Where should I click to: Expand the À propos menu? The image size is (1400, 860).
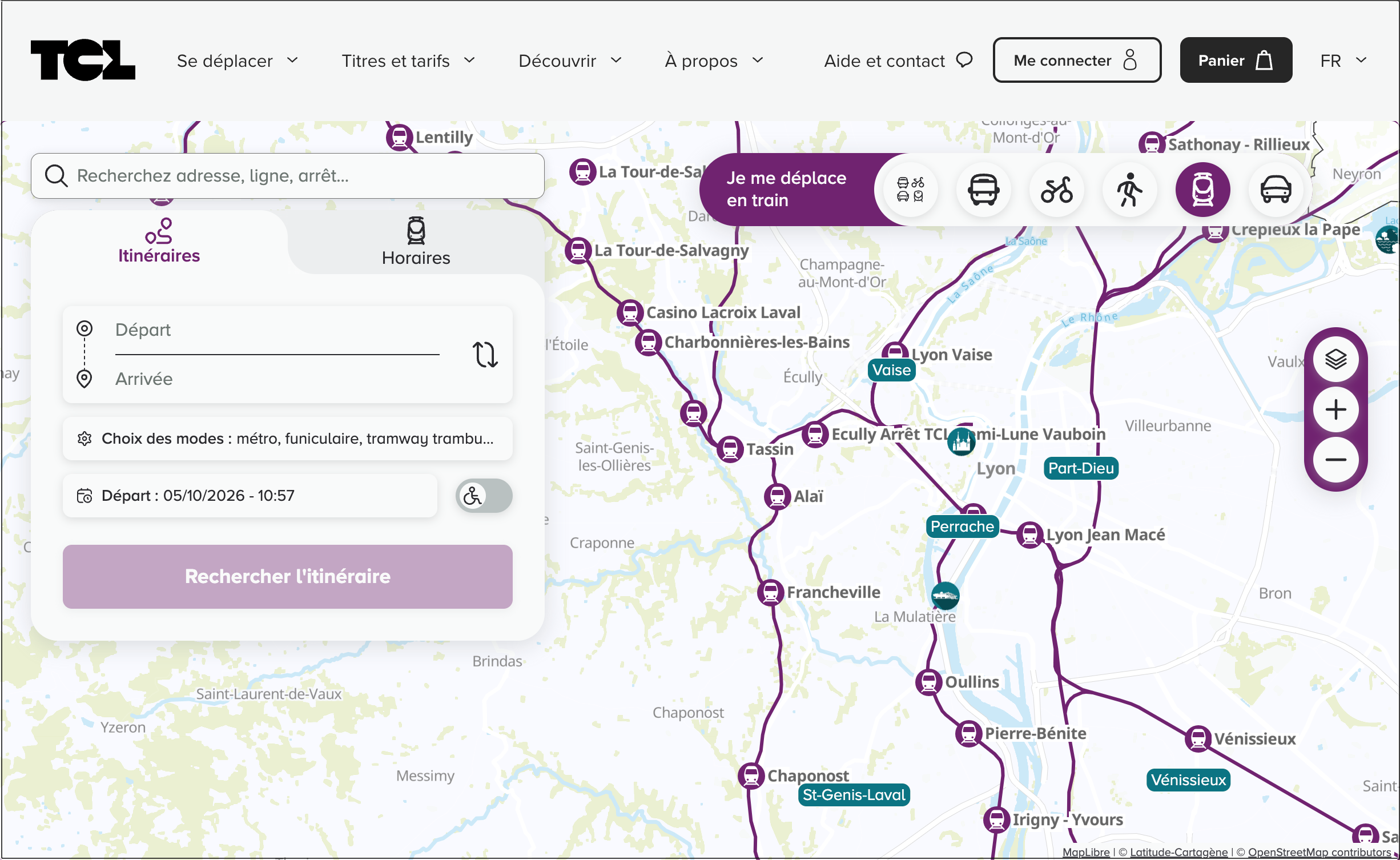(714, 61)
